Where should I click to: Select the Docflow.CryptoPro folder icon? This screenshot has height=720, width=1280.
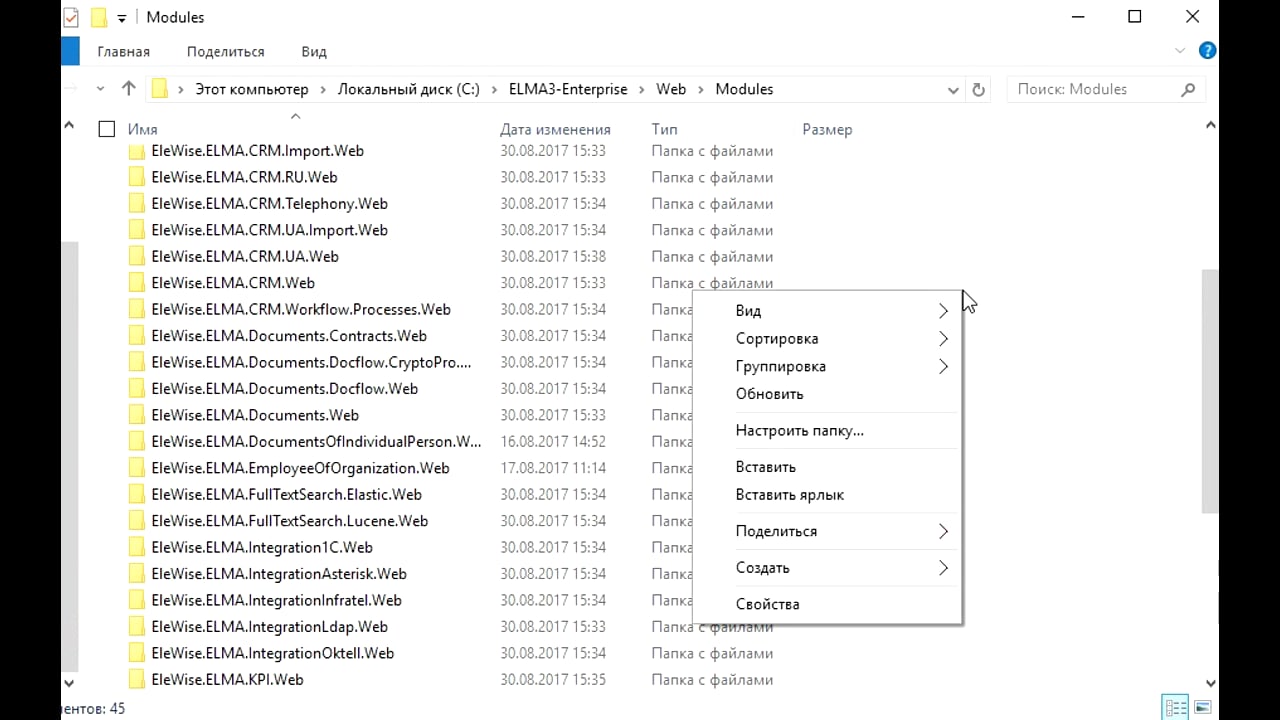136,363
